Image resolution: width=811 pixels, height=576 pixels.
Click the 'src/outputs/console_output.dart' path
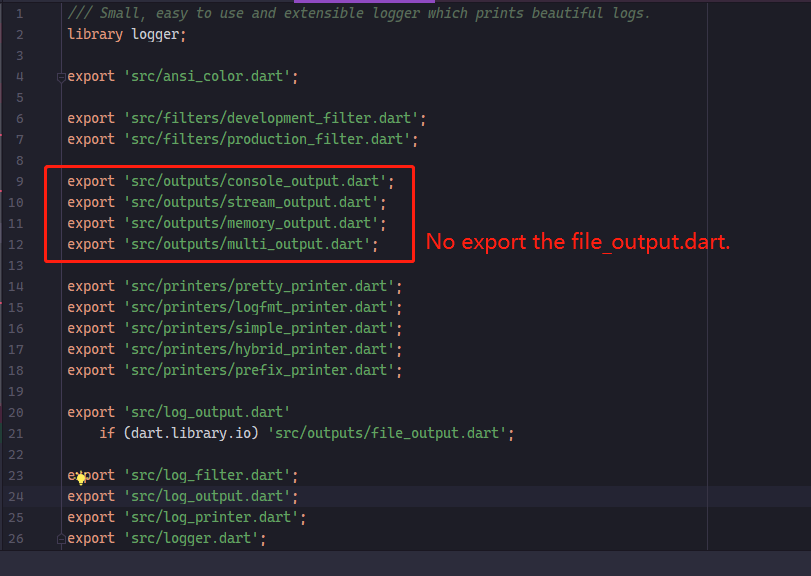[x=255, y=181]
